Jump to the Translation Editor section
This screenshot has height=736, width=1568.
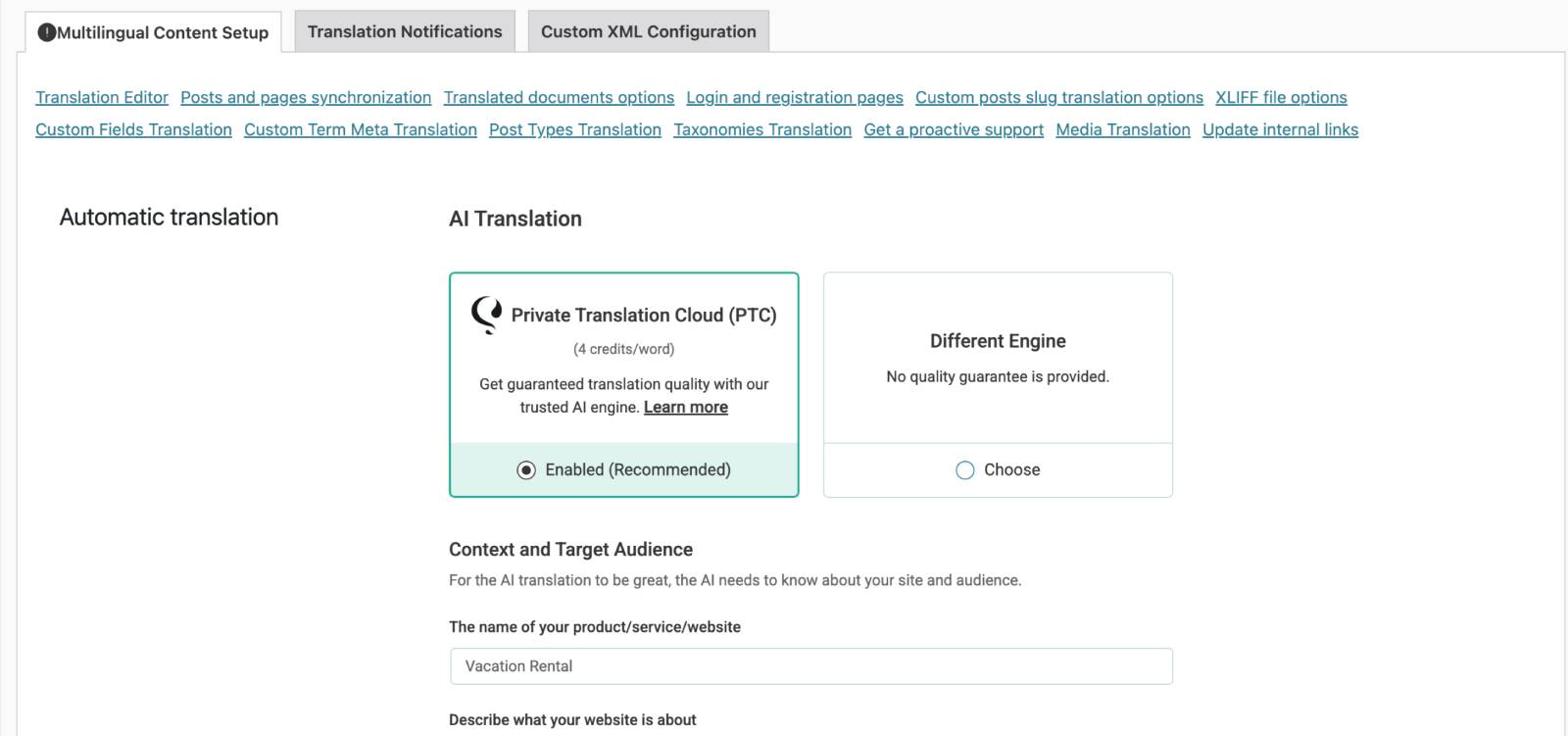[102, 97]
